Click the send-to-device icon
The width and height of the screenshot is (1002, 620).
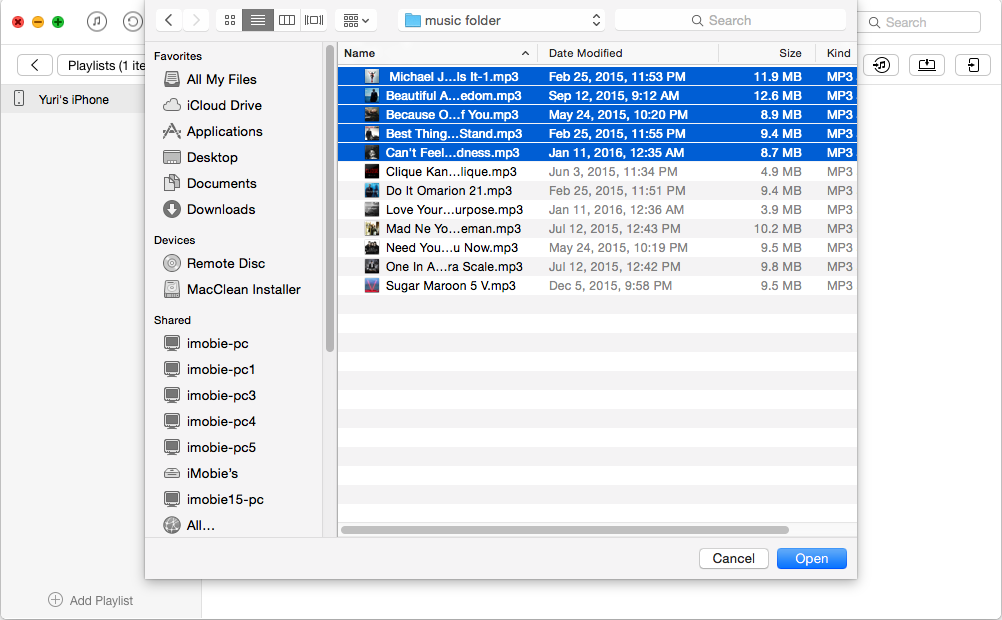[972, 65]
